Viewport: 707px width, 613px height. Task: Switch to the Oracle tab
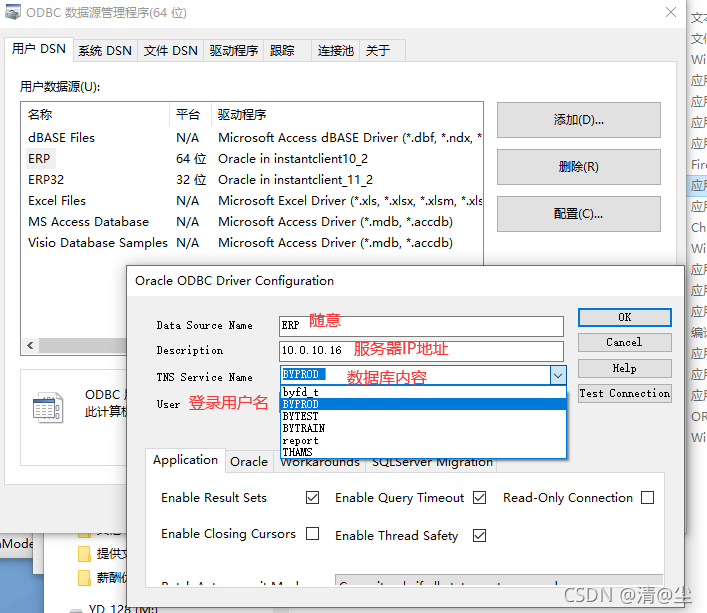click(249, 462)
